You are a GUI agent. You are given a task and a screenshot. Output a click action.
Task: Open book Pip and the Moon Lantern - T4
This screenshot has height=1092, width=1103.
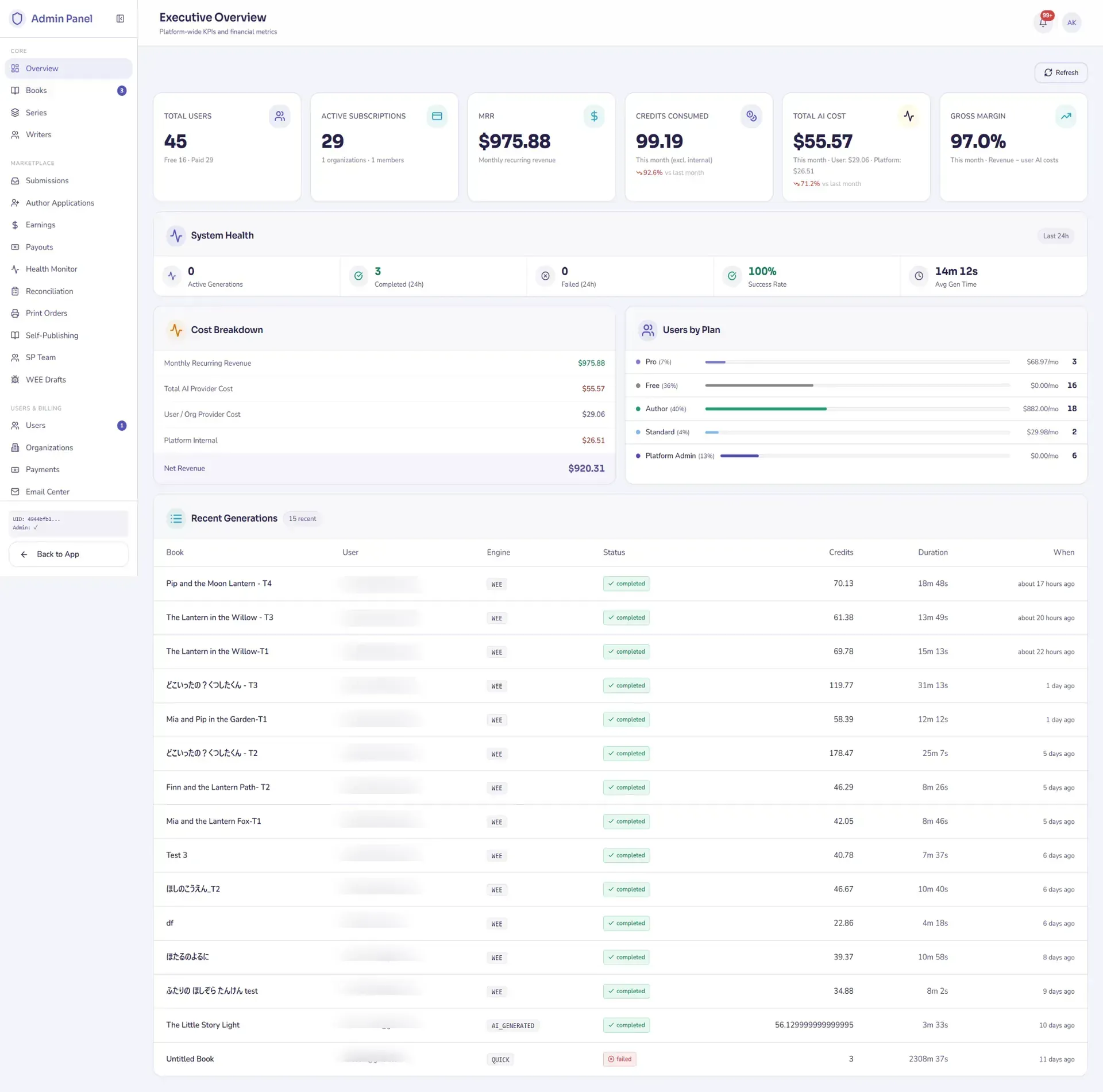(x=219, y=583)
